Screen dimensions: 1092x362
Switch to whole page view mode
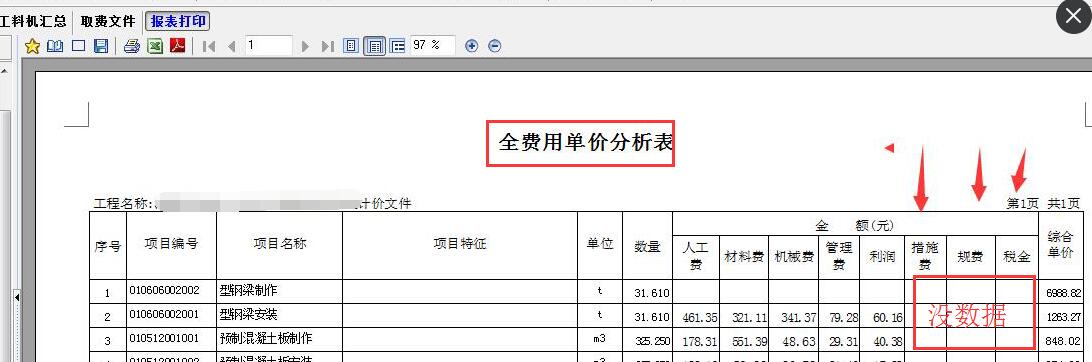tap(352, 46)
